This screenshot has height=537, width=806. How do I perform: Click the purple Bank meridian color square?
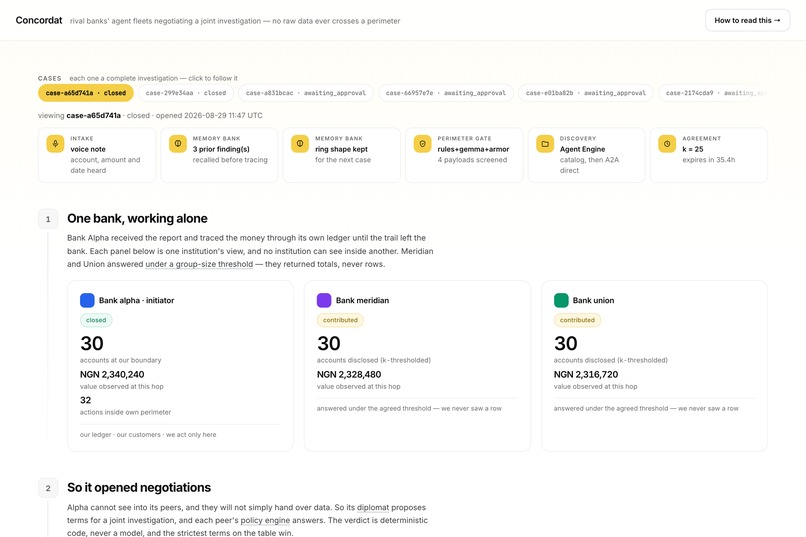click(324, 300)
